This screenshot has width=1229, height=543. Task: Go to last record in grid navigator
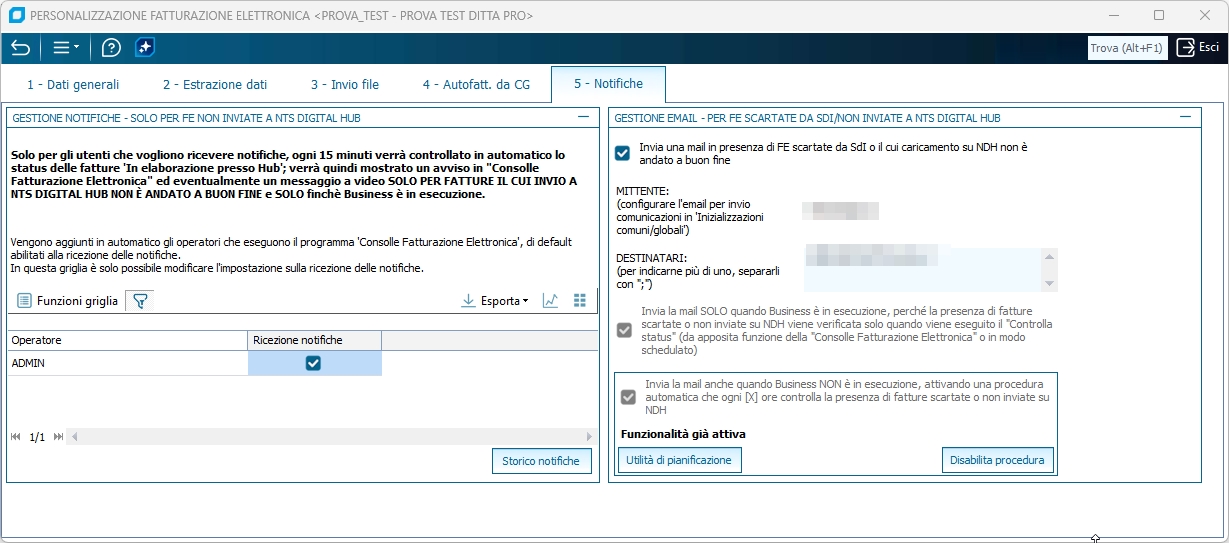(59, 437)
